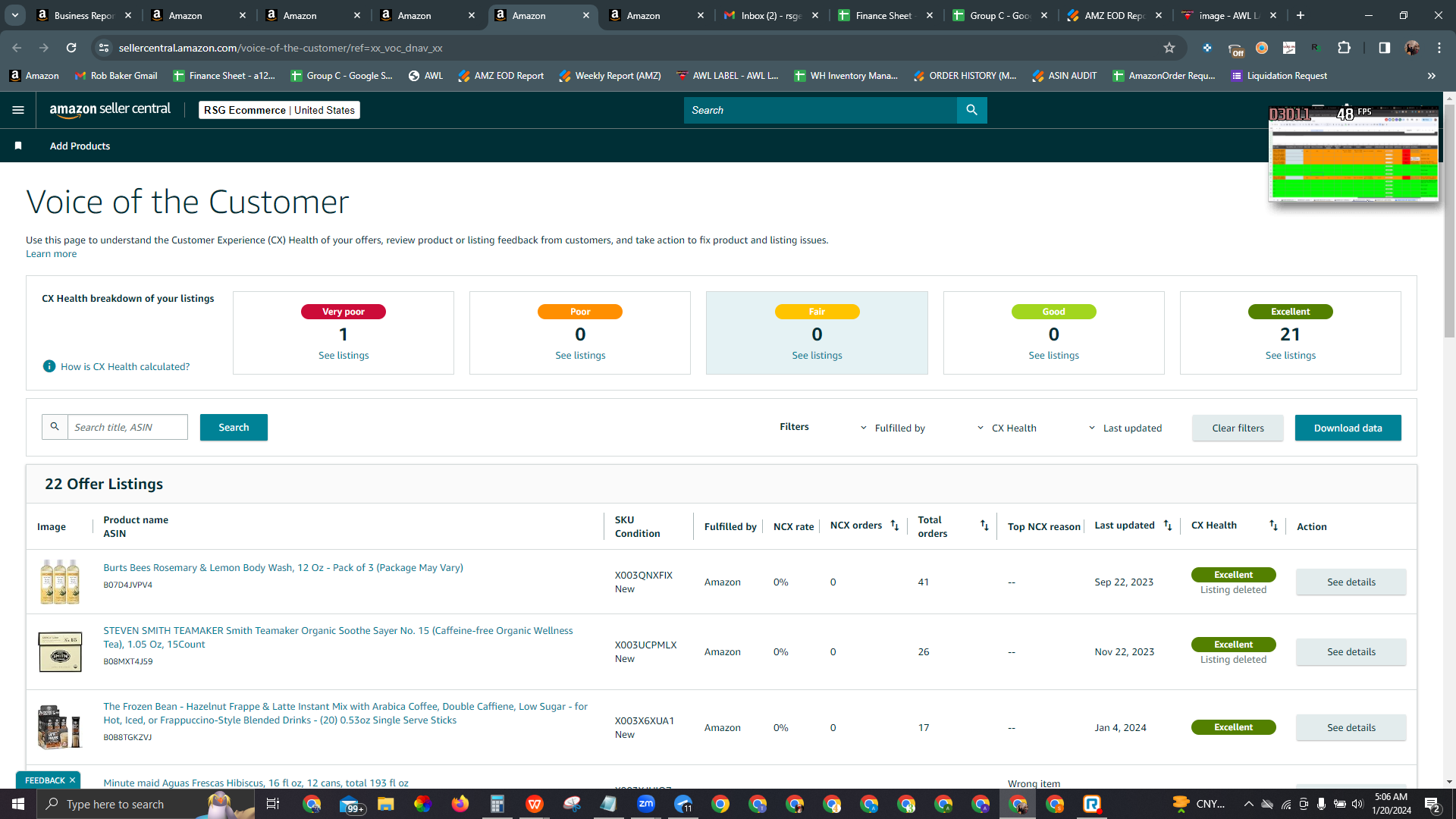Open the Steven Smith Teamaker product link
Screen dimensions: 1456x819
pos(338,637)
